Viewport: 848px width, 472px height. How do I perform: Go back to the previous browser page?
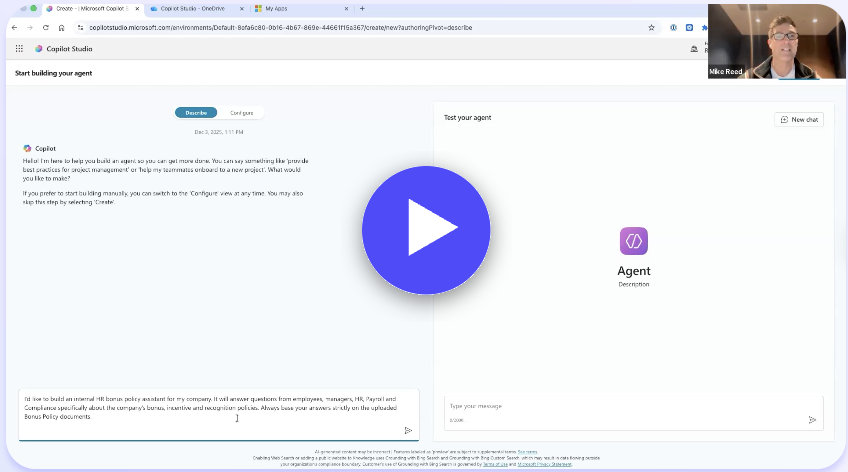click(14, 27)
